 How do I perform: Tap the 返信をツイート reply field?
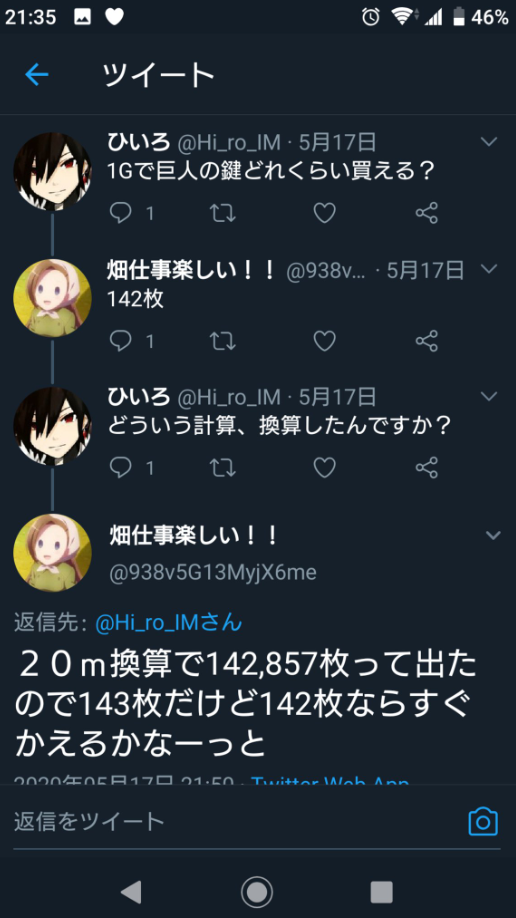(x=234, y=822)
